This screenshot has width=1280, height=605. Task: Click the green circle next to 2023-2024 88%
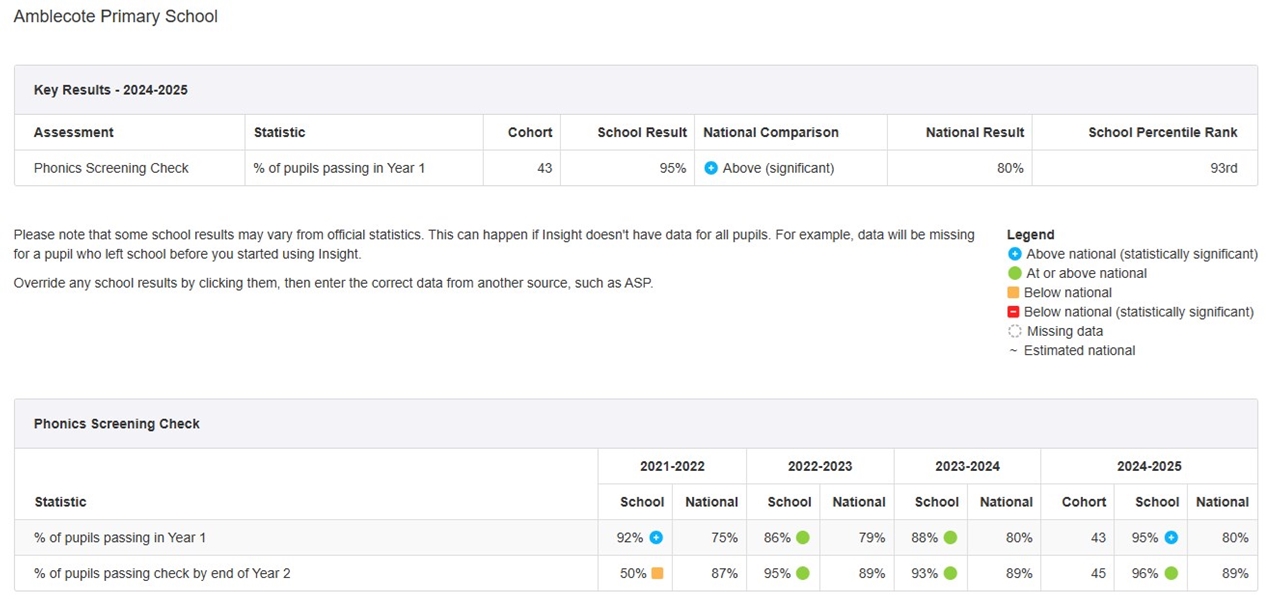pos(950,538)
